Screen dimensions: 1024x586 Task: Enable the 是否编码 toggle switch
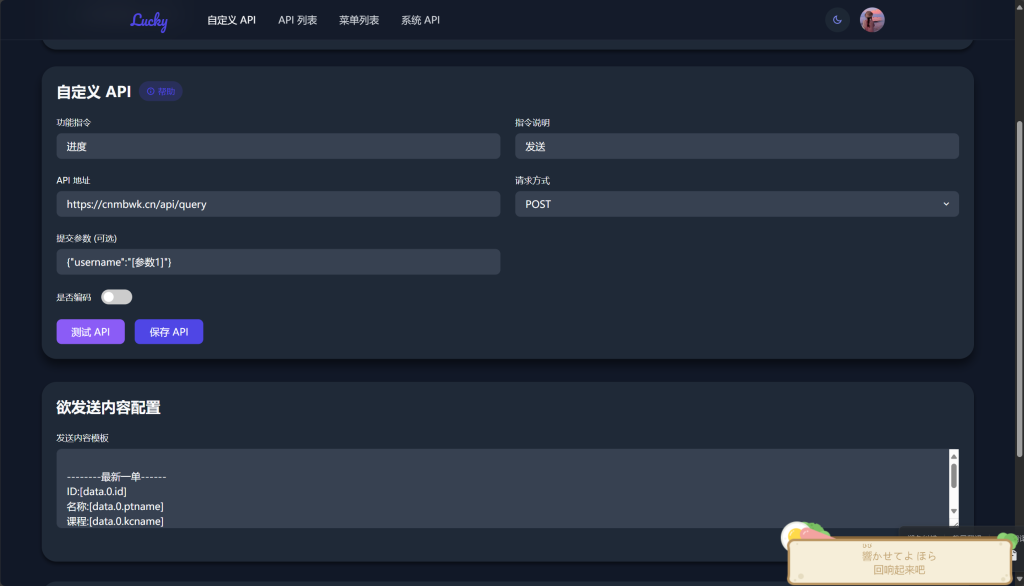click(x=116, y=297)
